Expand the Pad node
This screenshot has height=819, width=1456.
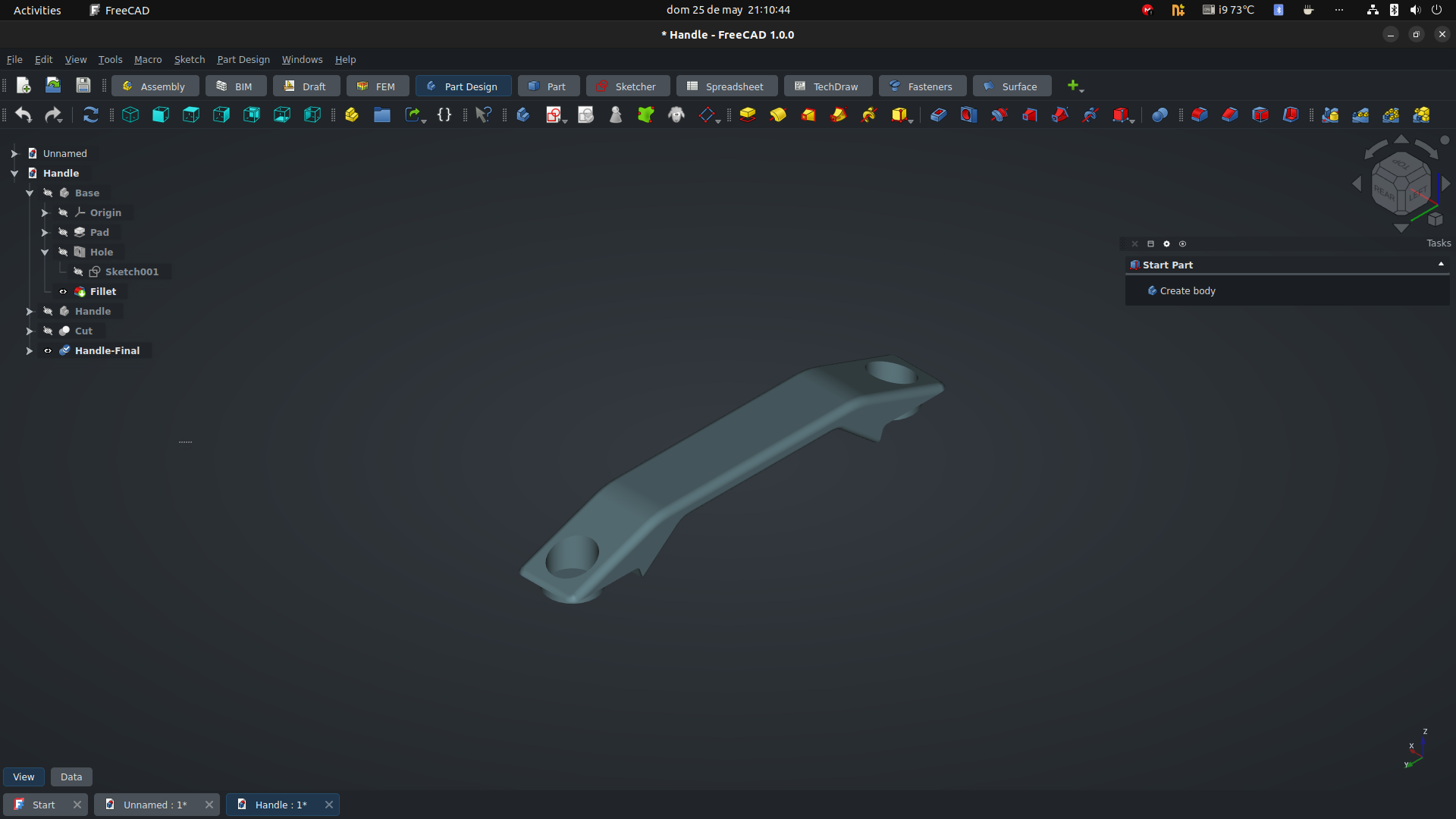click(44, 232)
